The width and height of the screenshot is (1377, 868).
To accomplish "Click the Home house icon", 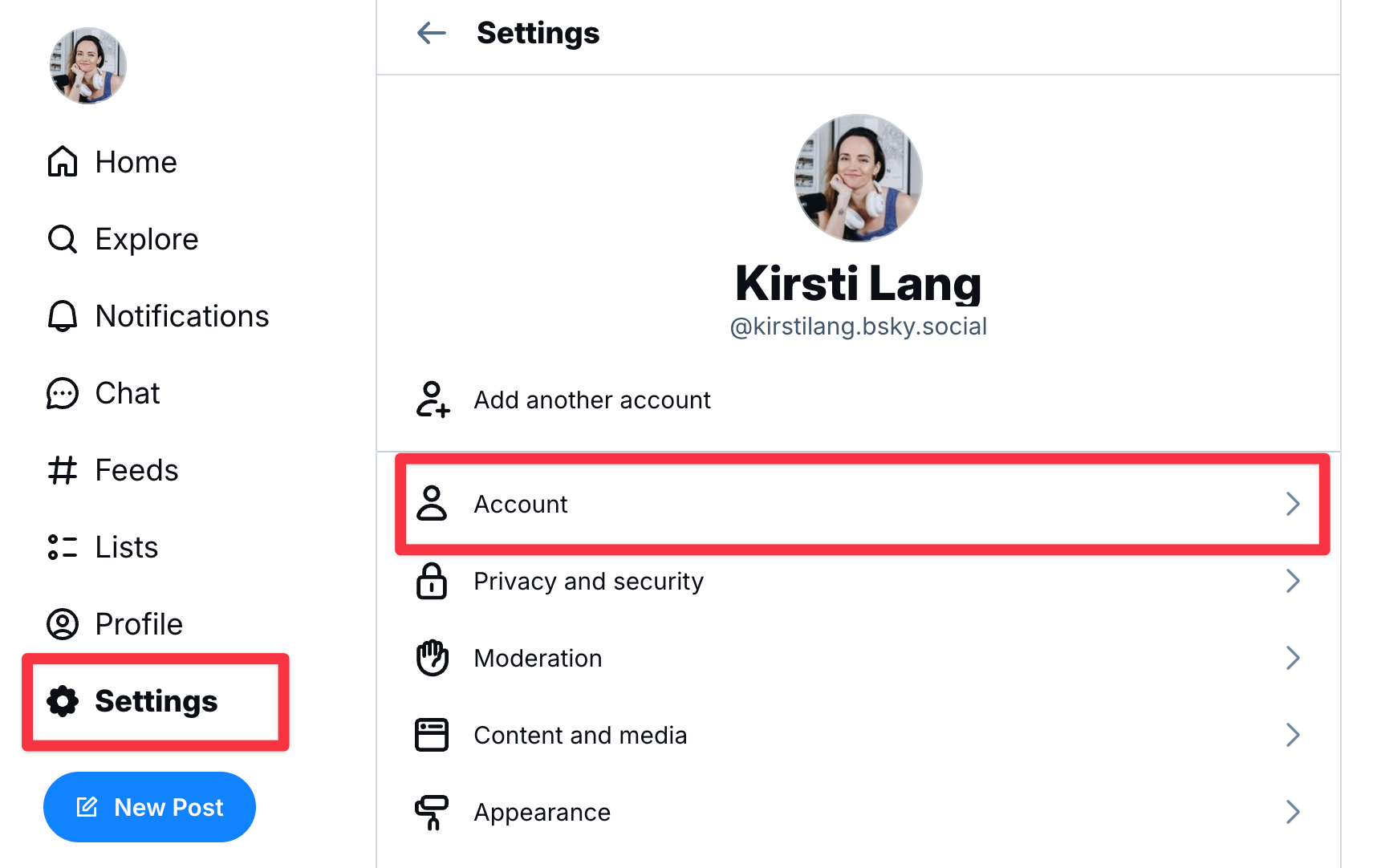I will coord(63,162).
